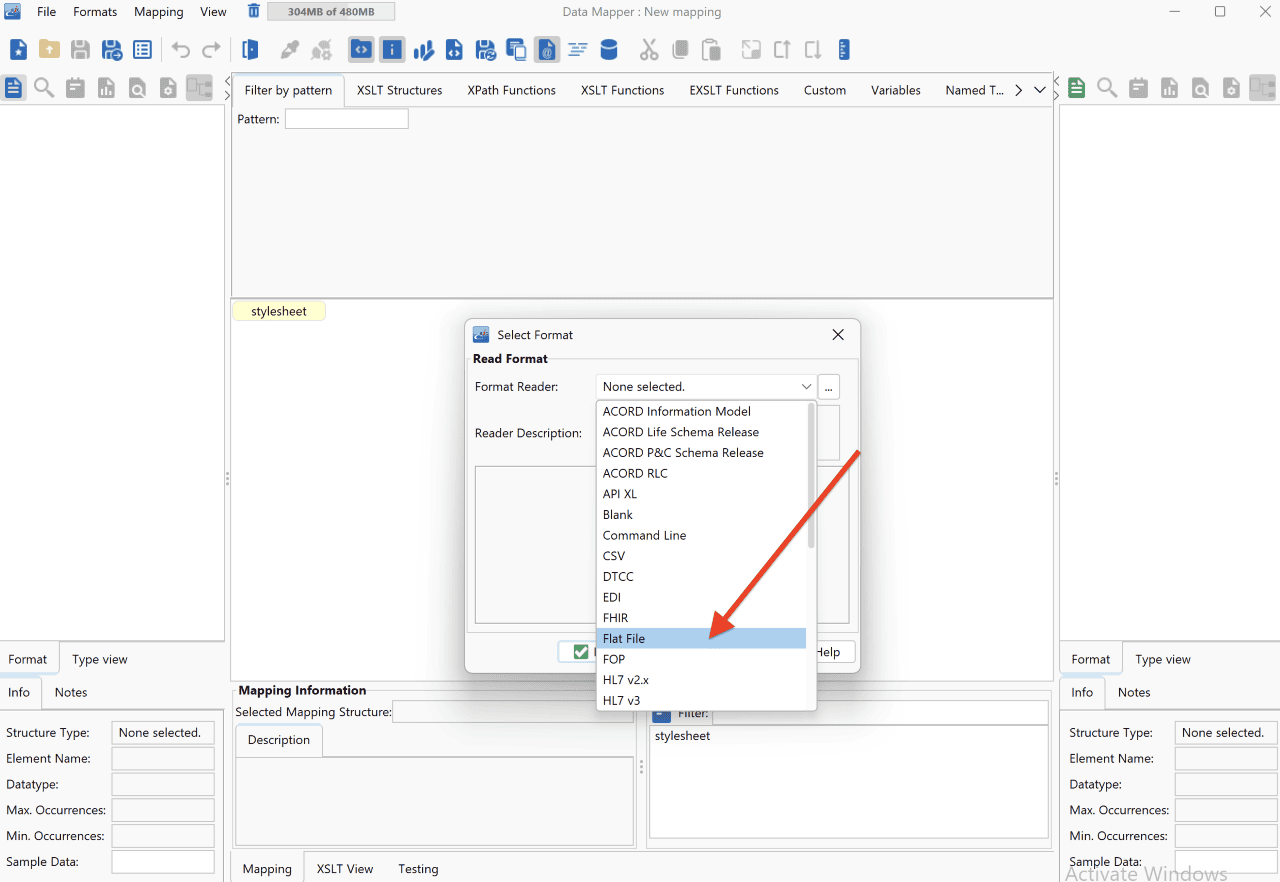Click the blue minus icon beside the Filter field
This screenshot has width=1280, height=882.
click(x=661, y=715)
